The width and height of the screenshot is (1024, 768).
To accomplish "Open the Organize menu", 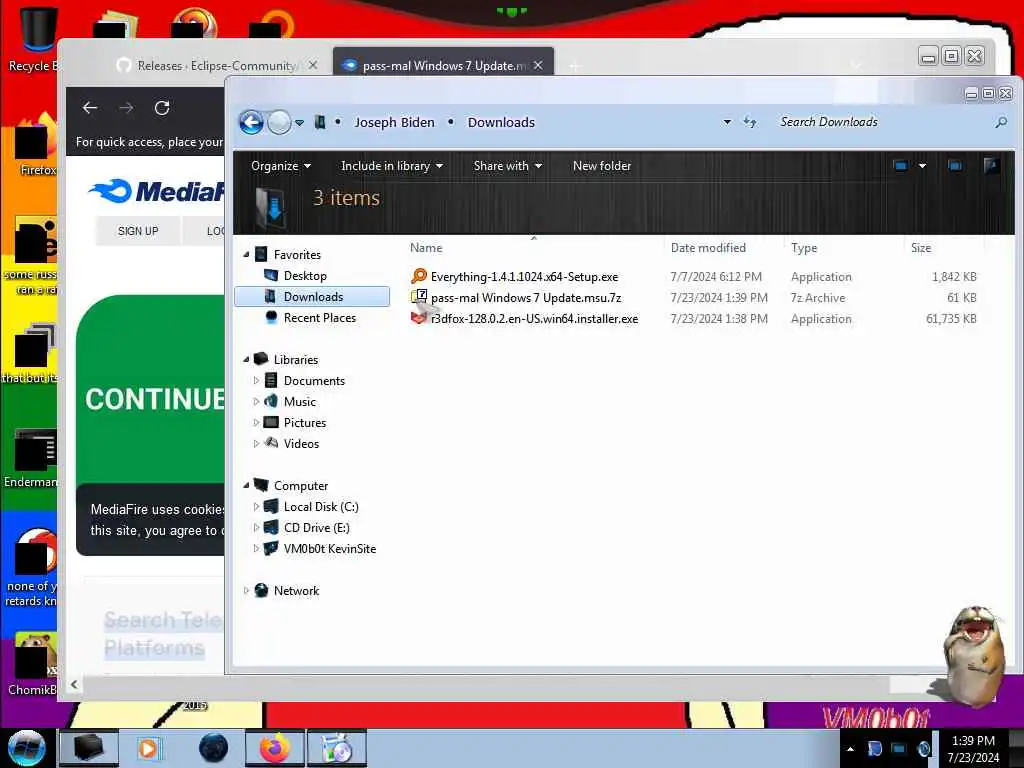I will click(281, 166).
